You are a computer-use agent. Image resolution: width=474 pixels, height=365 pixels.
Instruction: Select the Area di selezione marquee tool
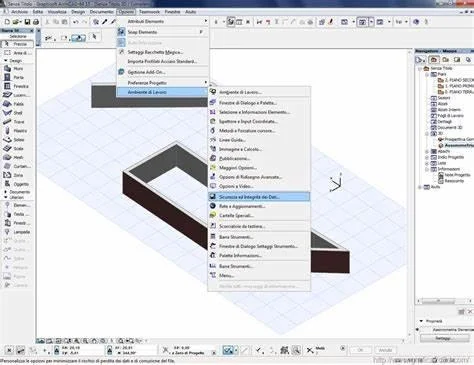(x=17, y=53)
